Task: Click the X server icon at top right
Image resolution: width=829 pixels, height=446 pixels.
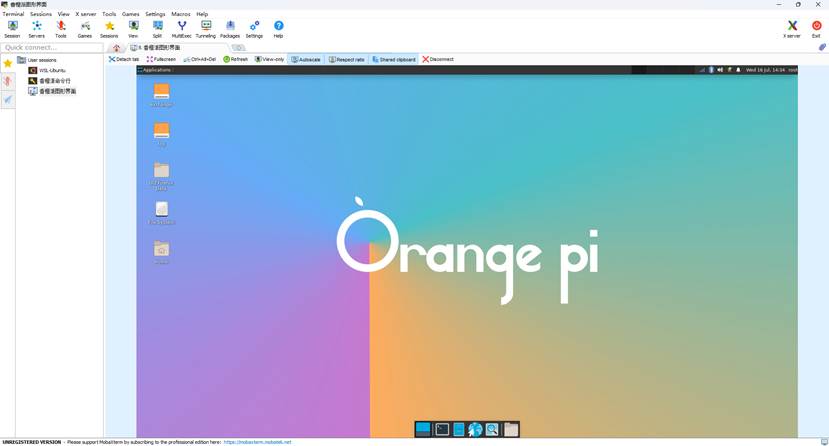Action: pos(792,29)
